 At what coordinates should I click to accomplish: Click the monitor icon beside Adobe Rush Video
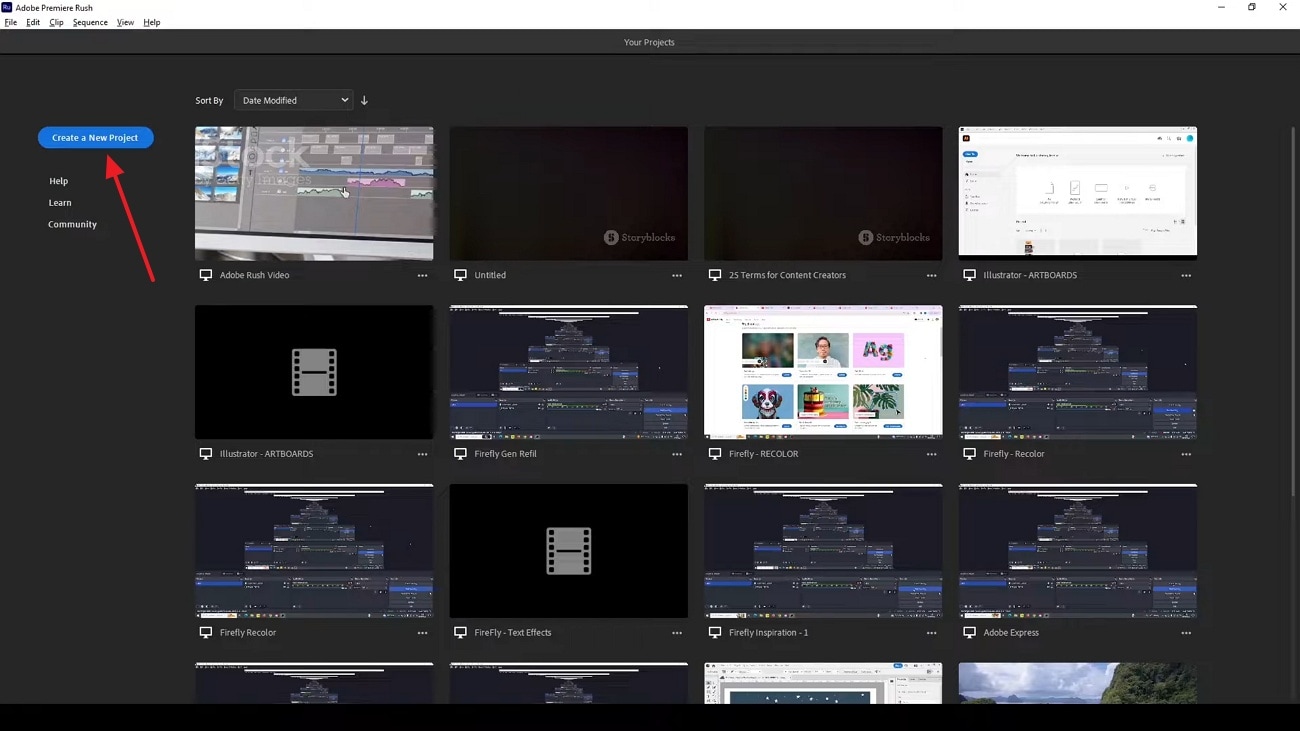click(x=207, y=275)
